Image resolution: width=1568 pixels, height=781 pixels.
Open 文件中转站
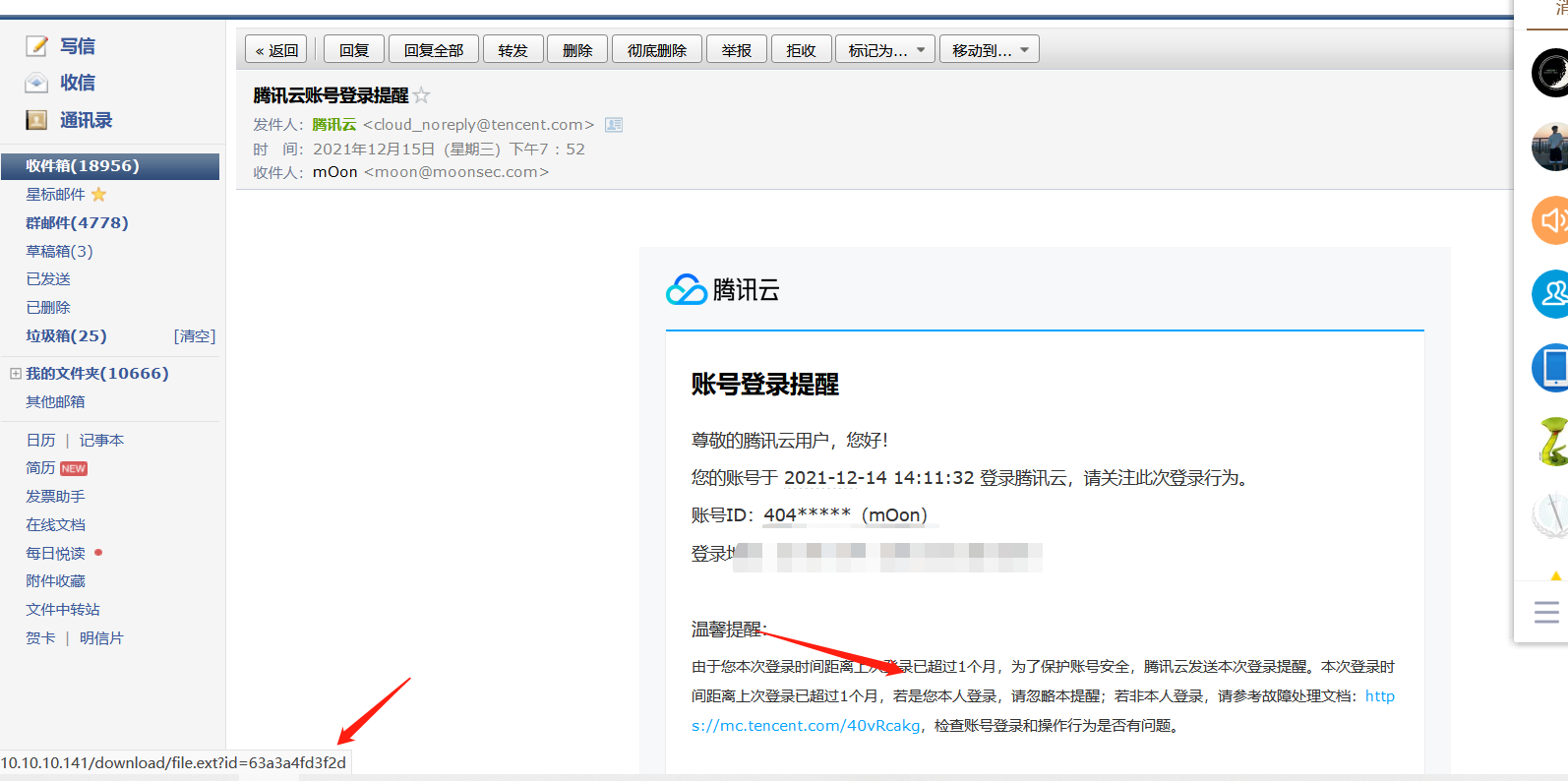[63, 610]
